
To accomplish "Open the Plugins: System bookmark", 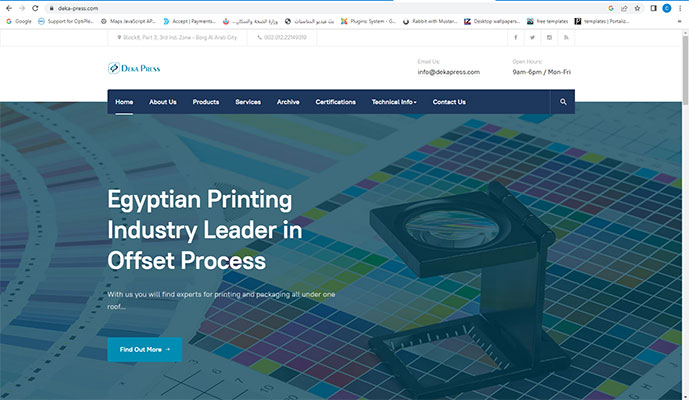I will point(368,21).
